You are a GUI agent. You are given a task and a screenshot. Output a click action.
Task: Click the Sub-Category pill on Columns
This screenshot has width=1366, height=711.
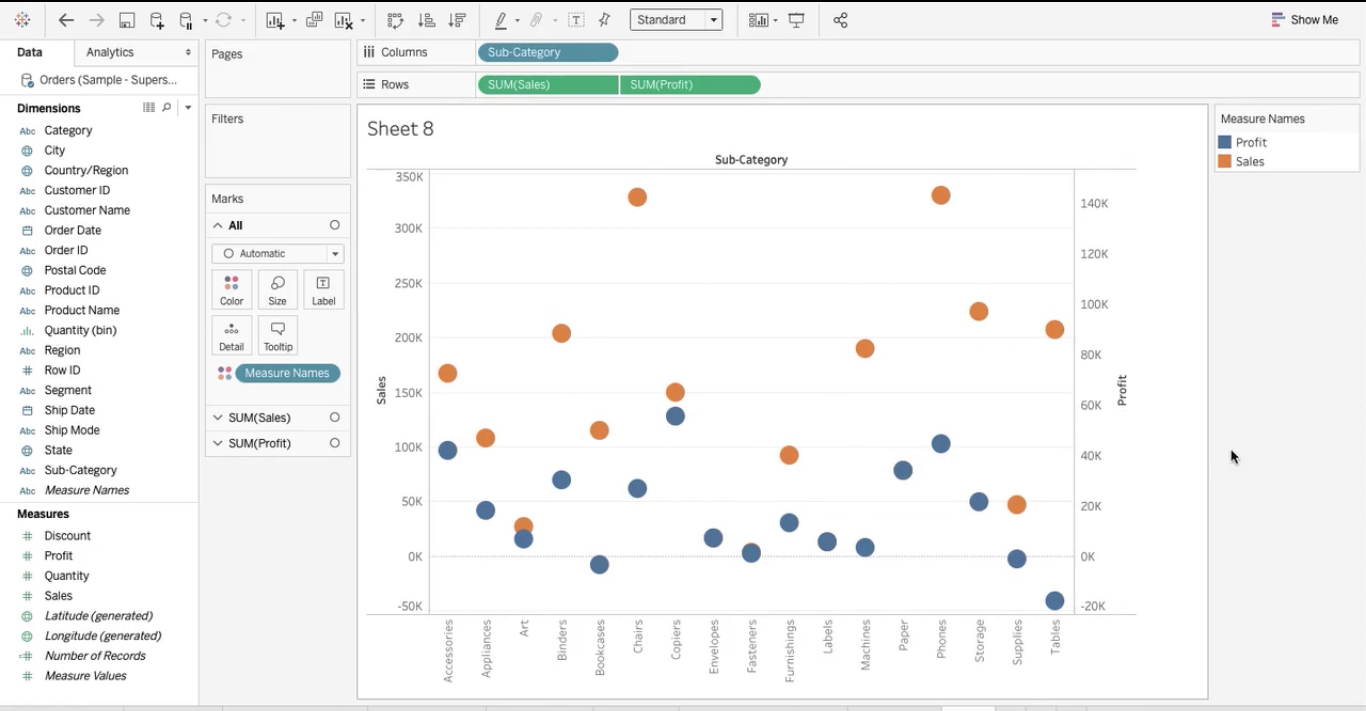tap(548, 53)
